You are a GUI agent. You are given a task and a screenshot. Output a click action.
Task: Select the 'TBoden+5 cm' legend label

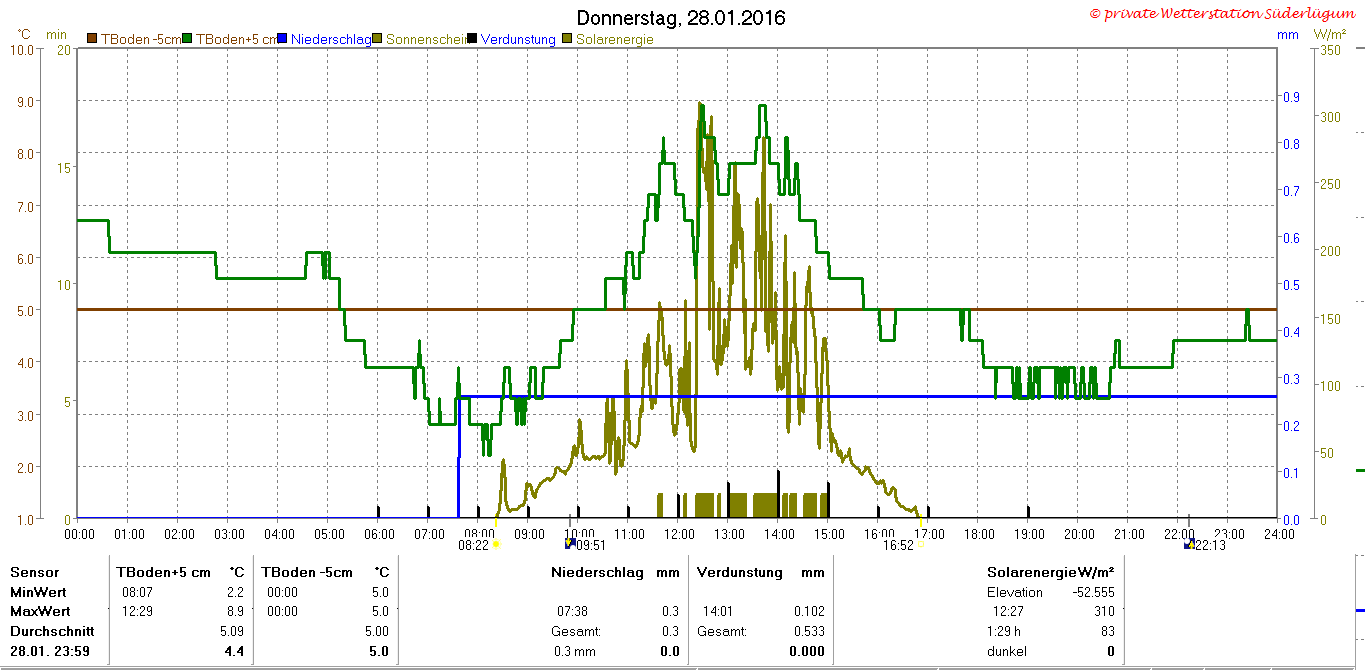pos(236,39)
